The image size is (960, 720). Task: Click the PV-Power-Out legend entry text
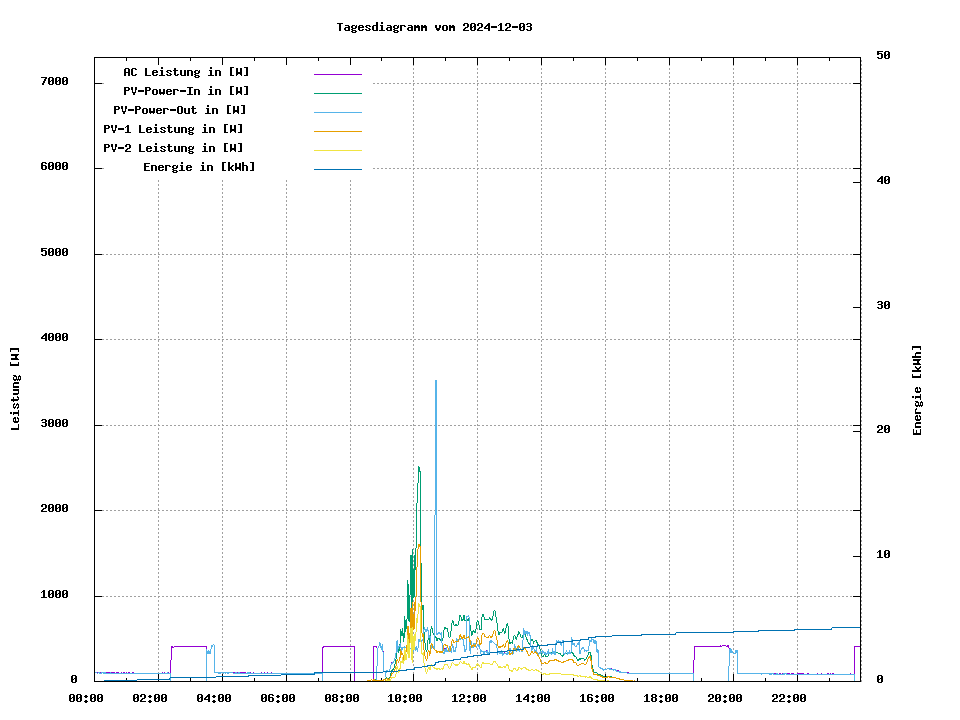coord(180,110)
